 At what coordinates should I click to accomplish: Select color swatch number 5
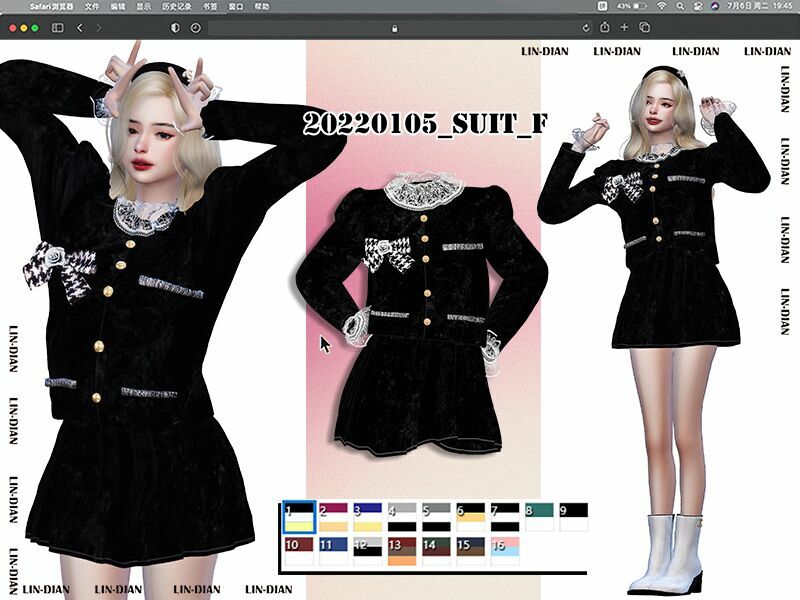436,517
